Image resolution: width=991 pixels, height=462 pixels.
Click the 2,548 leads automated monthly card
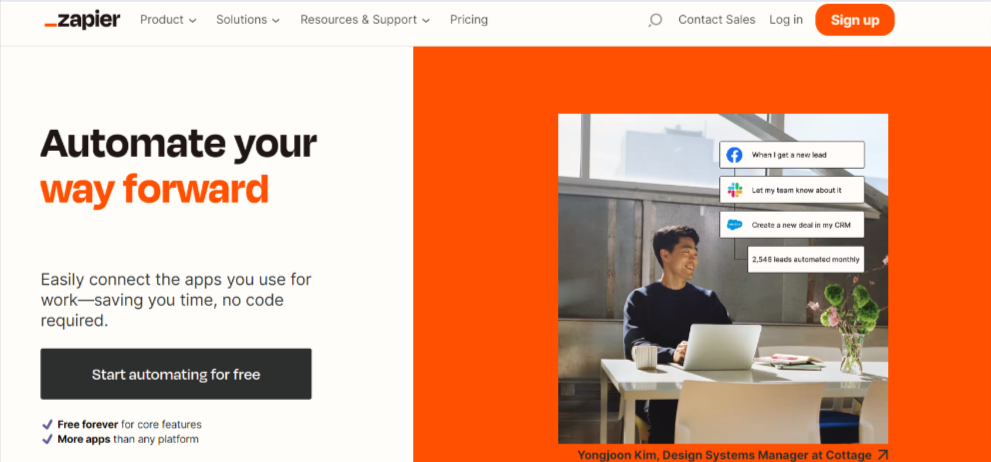pos(806,259)
